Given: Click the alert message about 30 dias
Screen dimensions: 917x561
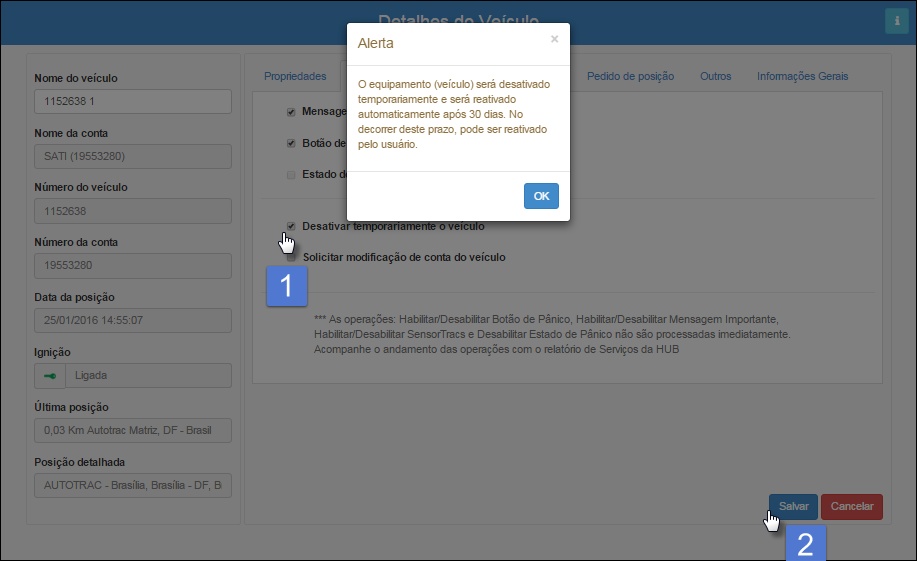Looking at the screenshot, I should (x=454, y=114).
